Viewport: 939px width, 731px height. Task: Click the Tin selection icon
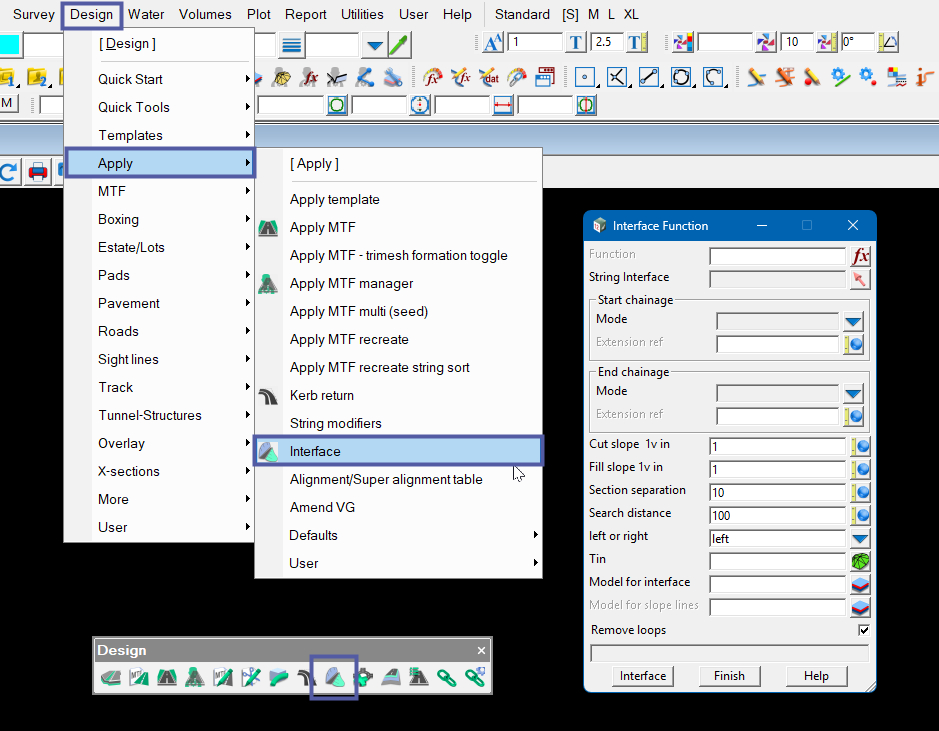click(860, 561)
